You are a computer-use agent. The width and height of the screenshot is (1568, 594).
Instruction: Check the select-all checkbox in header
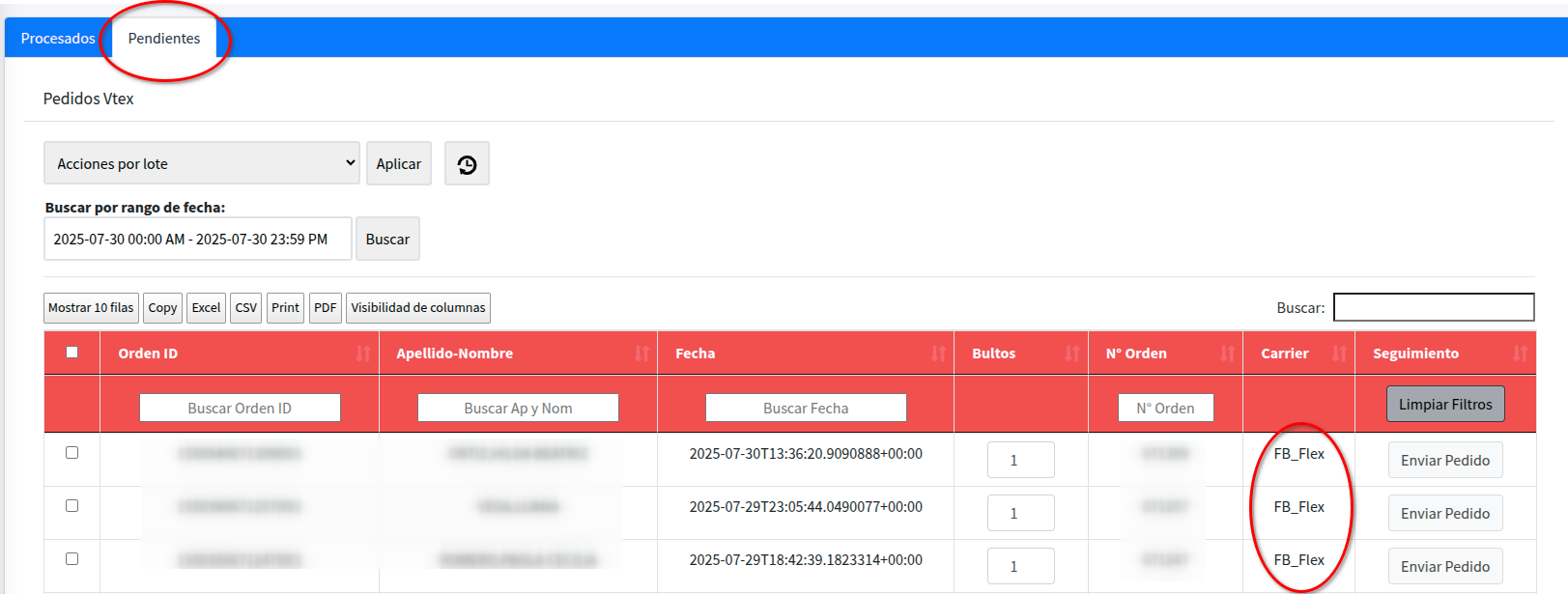tap(71, 353)
